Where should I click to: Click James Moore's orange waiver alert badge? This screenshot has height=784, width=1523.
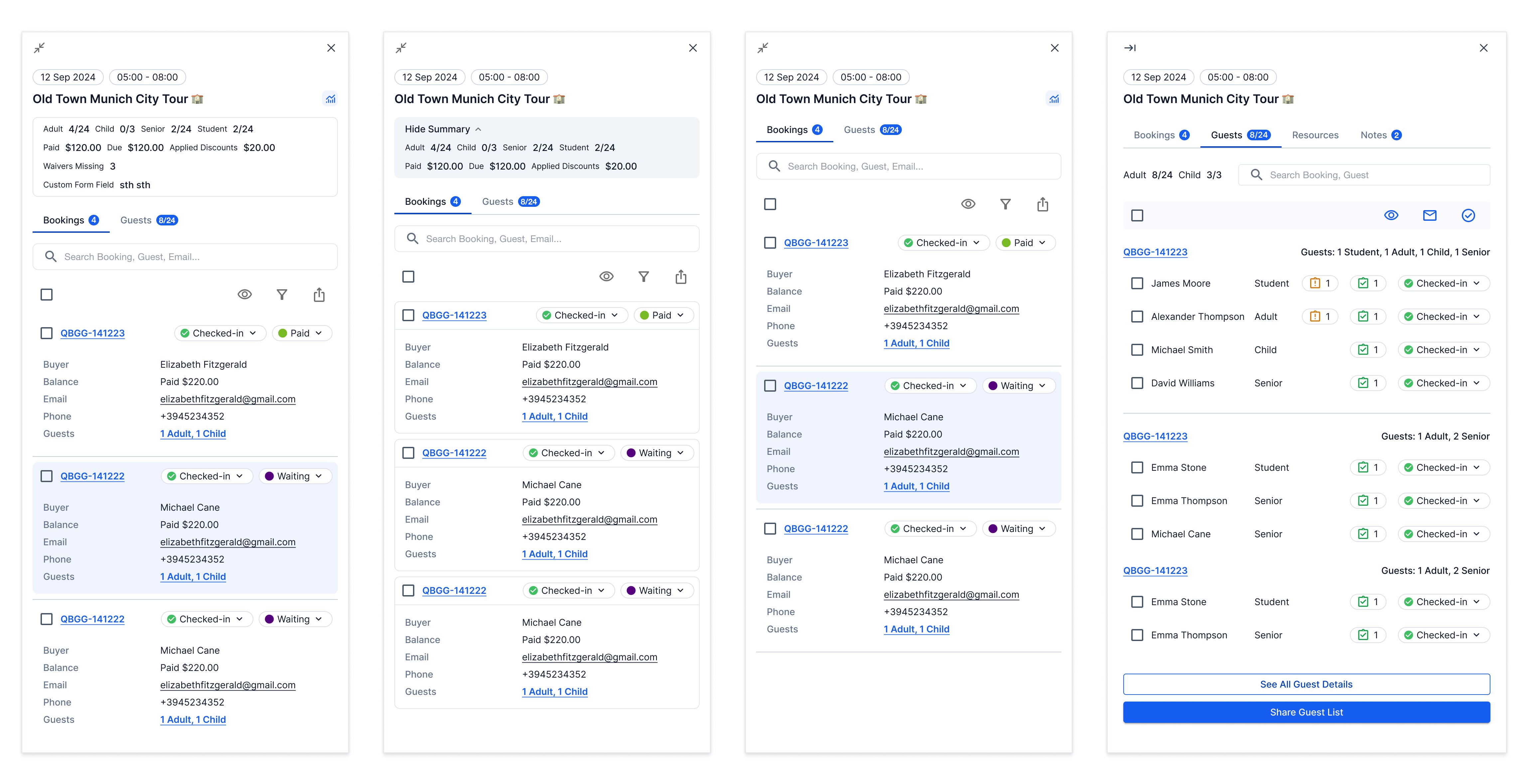pos(1319,284)
